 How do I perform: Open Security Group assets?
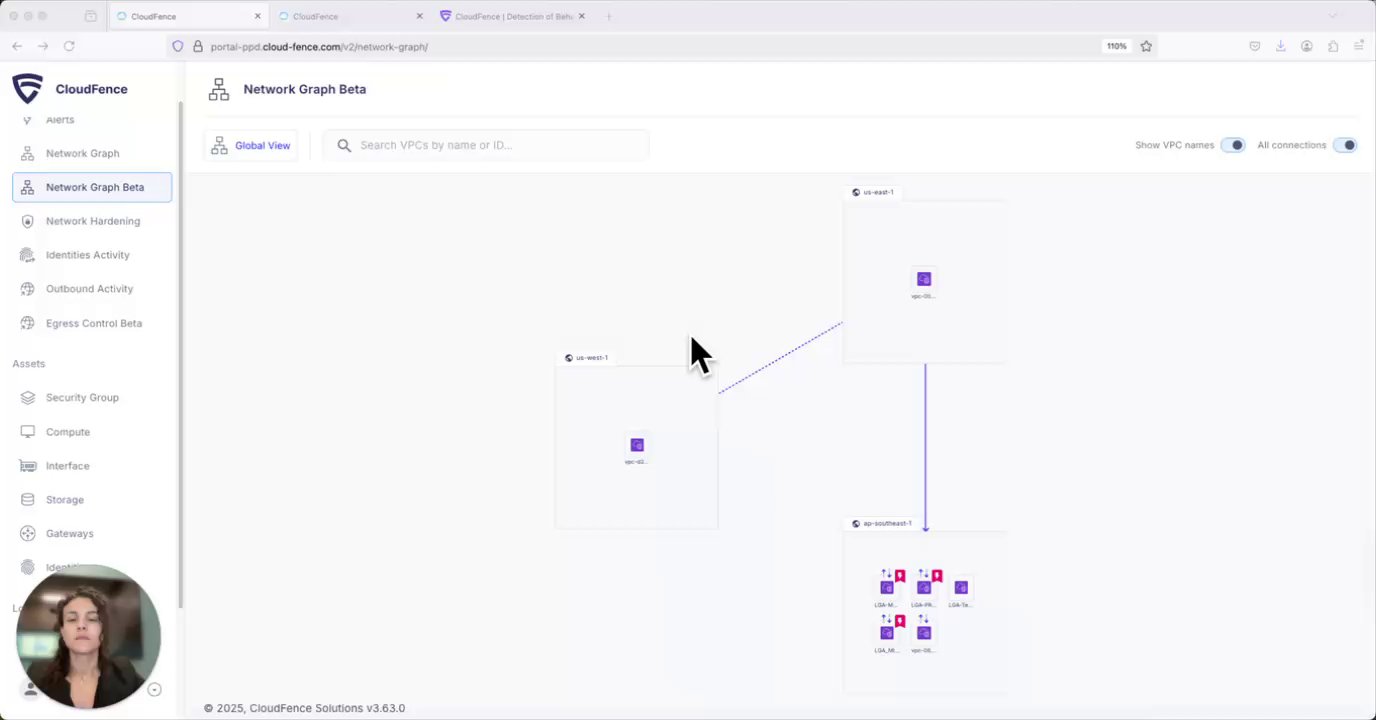92,397
